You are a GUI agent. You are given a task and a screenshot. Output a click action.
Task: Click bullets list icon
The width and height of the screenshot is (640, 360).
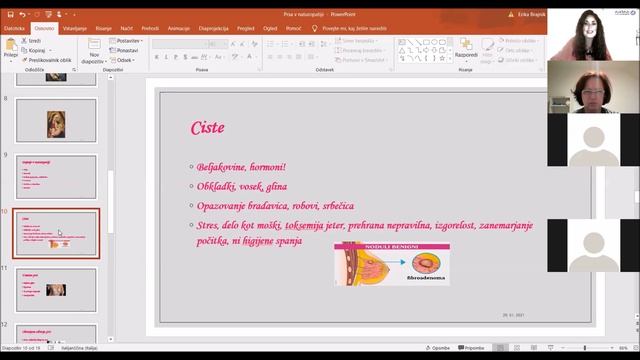click(270, 44)
